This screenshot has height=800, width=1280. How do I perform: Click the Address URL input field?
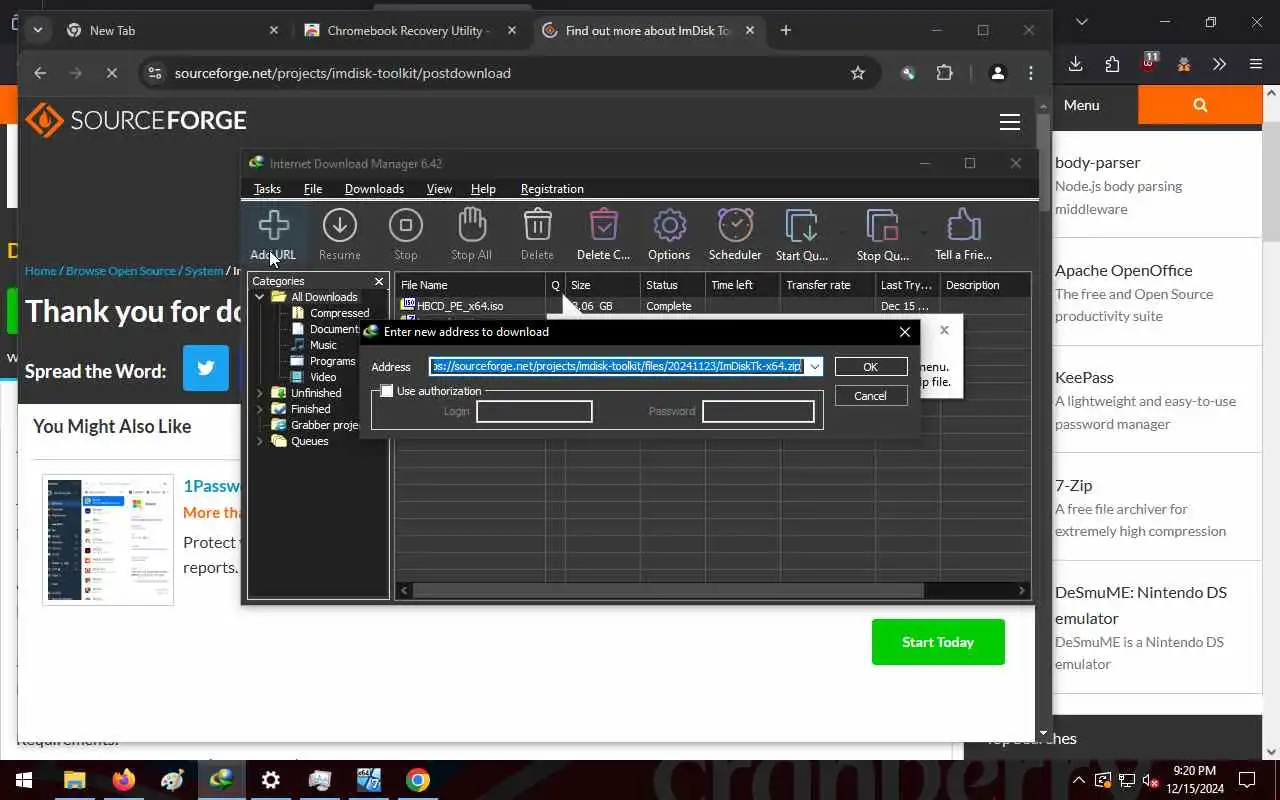coord(617,367)
